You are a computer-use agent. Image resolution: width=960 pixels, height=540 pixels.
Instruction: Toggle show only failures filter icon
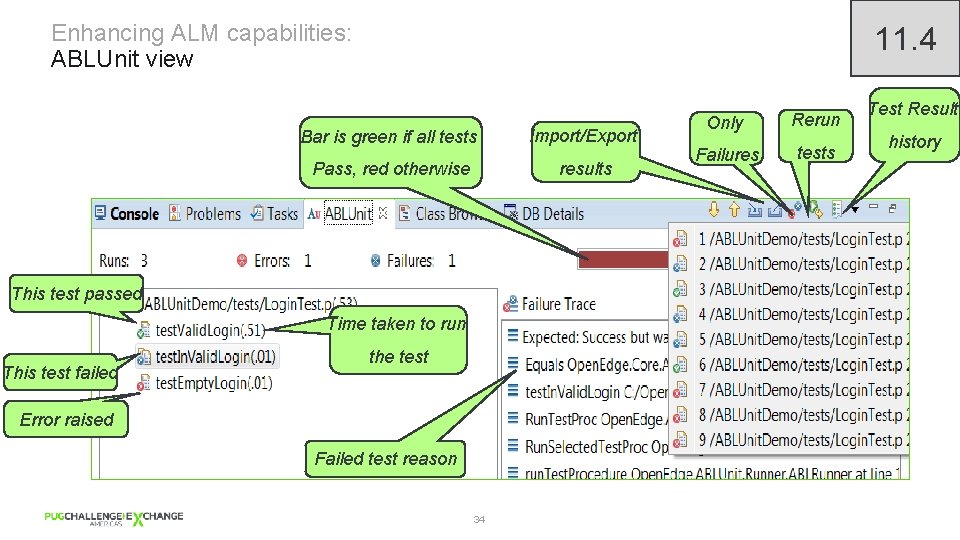[x=794, y=210]
